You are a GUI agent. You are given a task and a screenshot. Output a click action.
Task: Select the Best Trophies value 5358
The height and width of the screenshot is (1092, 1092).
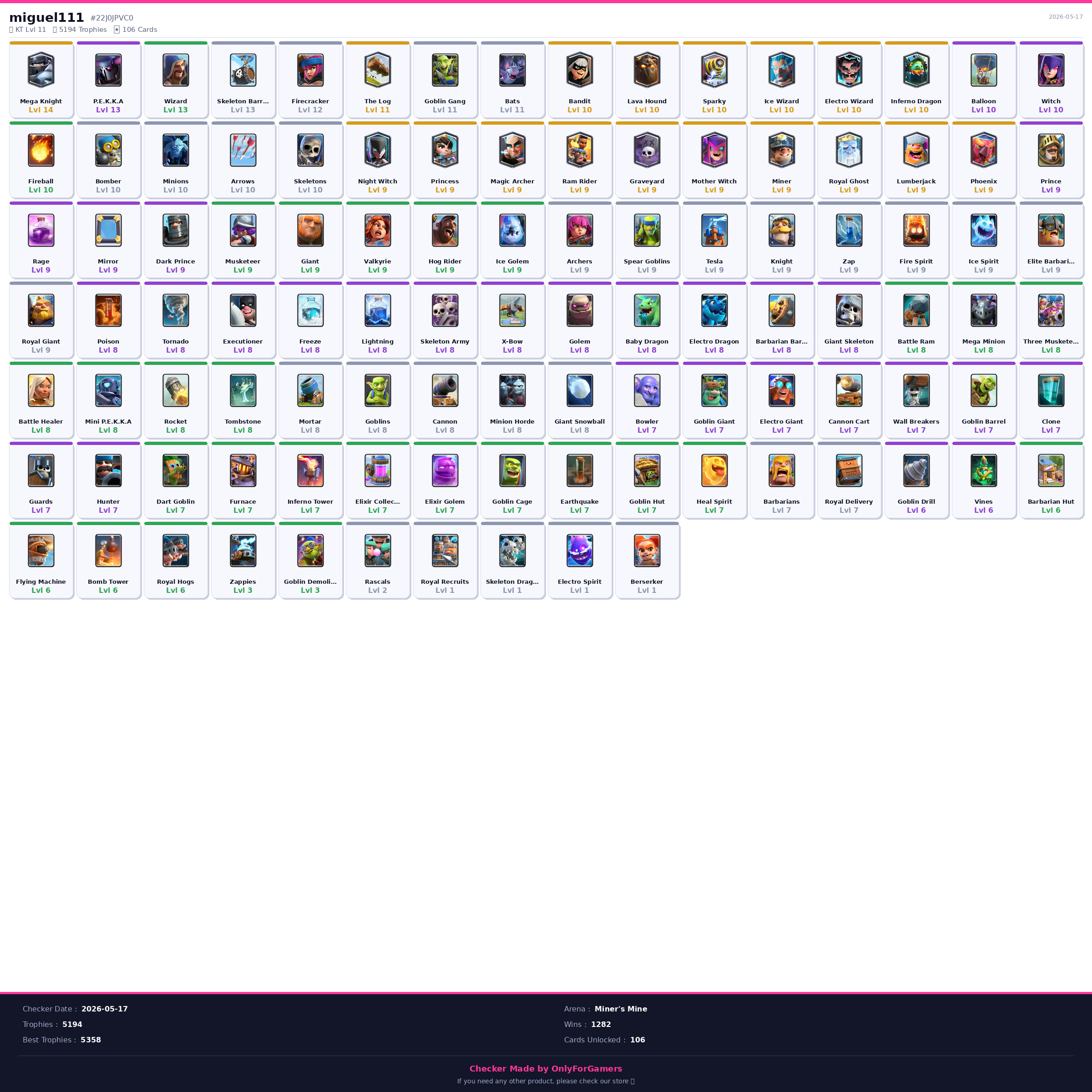(x=91, y=1040)
